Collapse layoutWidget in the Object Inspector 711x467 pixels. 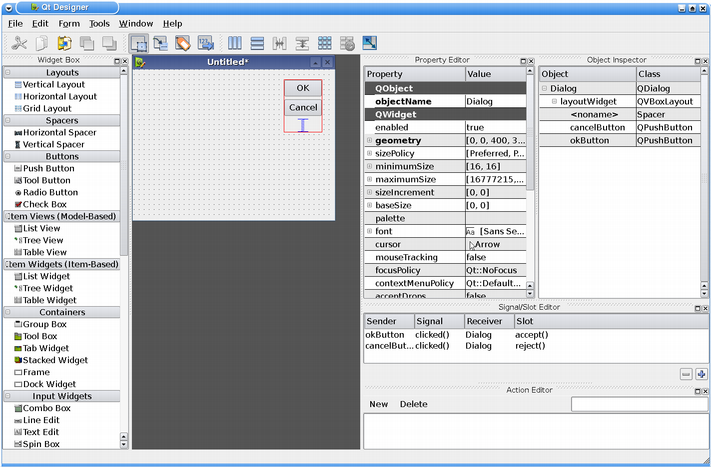pyautogui.click(x=554, y=102)
